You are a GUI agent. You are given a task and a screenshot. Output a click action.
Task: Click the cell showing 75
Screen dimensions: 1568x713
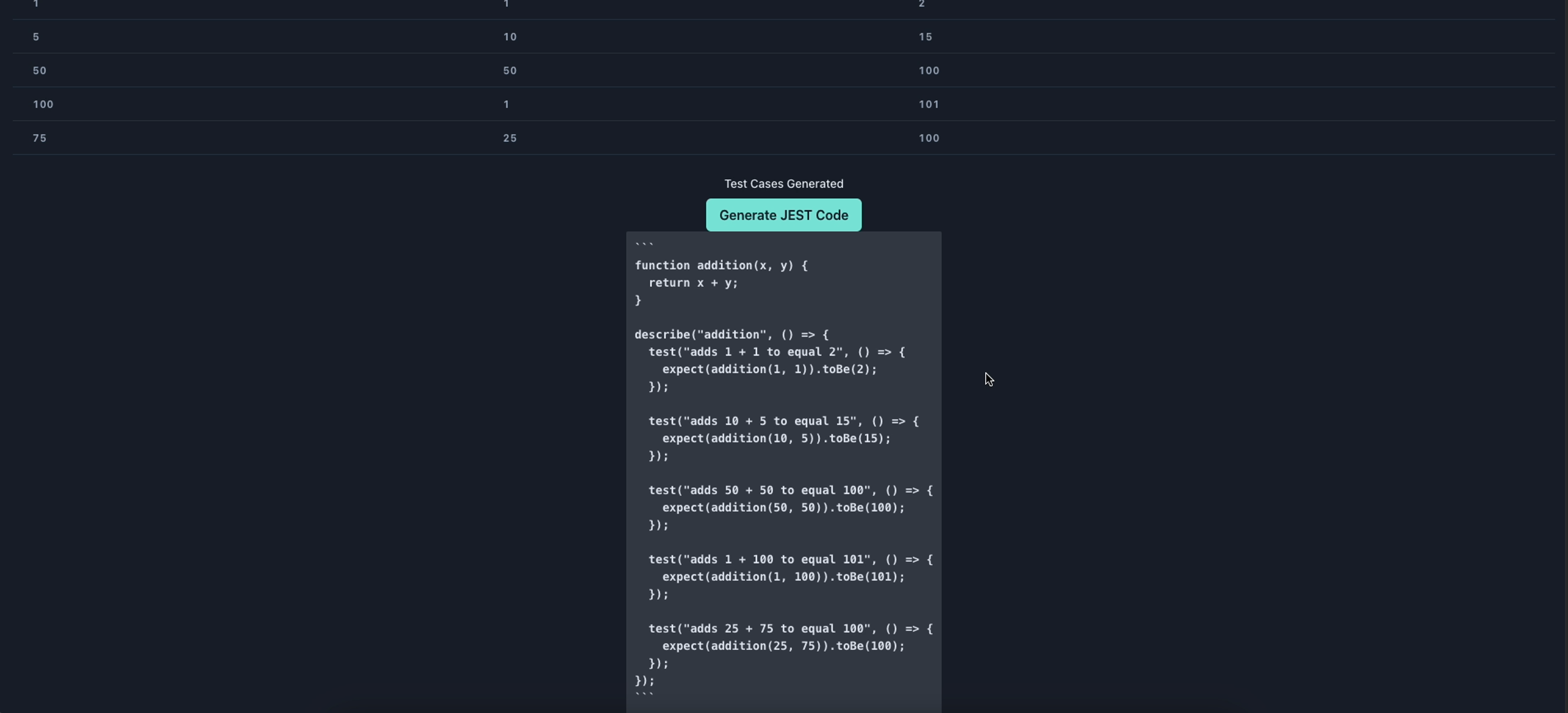pyautogui.click(x=40, y=138)
